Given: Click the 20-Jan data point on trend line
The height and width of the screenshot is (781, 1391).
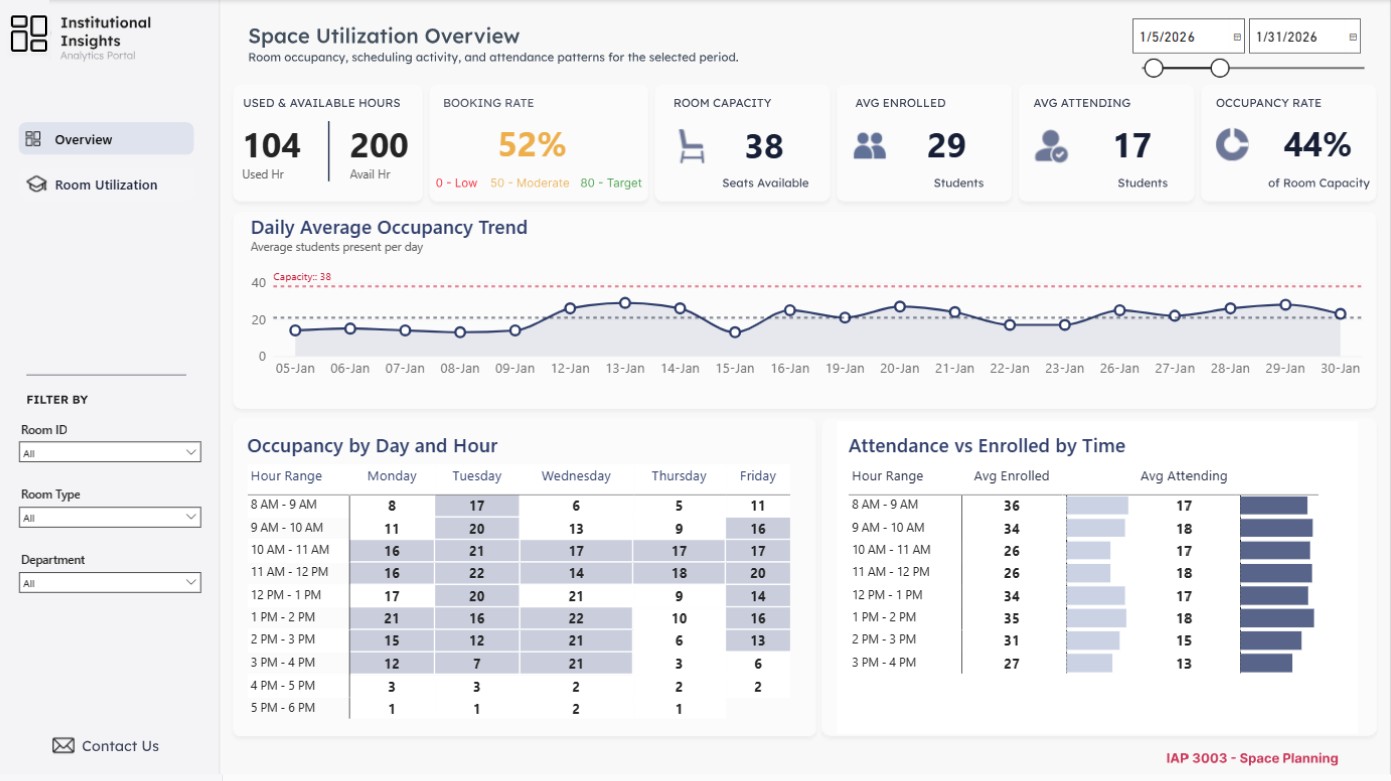Looking at the screenshot, I should (x=900, y=307).
